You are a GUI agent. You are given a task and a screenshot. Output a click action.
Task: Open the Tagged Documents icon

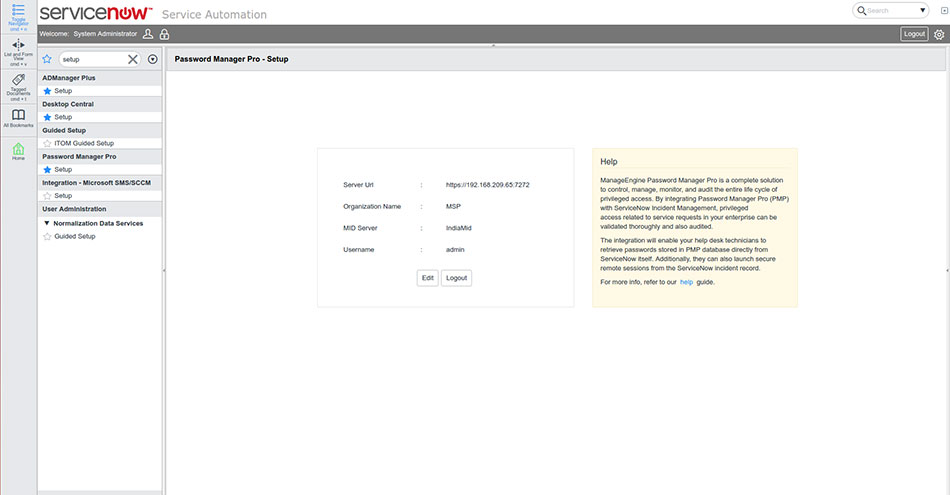coord(18,79)
